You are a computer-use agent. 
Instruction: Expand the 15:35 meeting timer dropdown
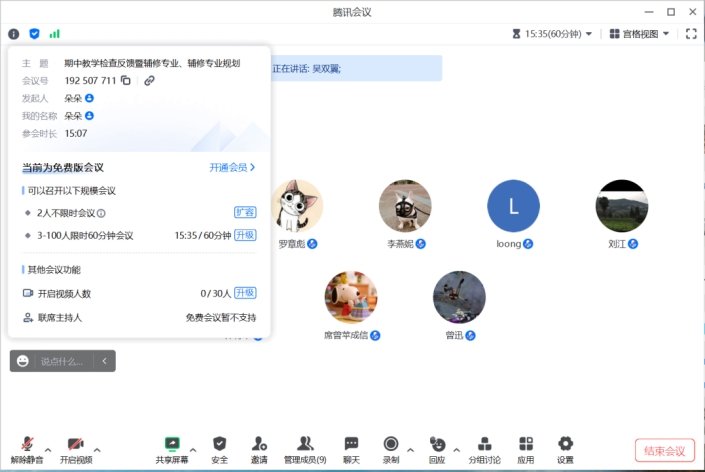(x=588, y=34)
